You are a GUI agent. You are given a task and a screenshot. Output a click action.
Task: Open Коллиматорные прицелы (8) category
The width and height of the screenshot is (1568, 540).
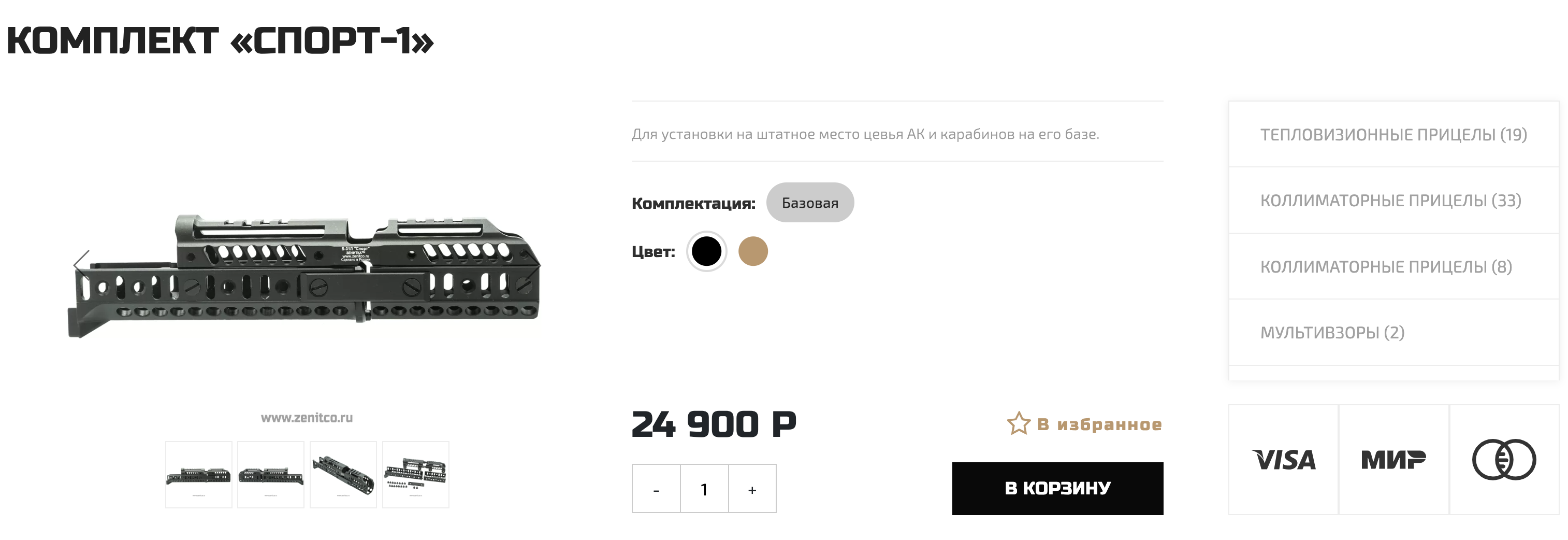click(1385, 266)
